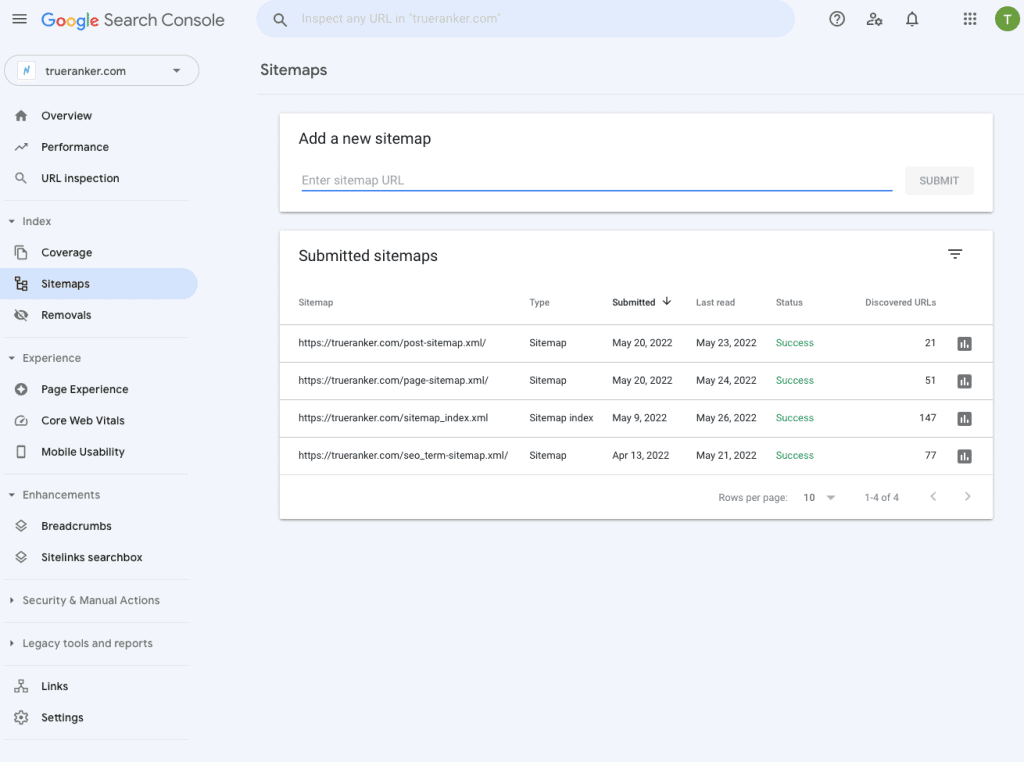1024x762 pixels.
Task: Open the main hamburger menu
Action: click(20, 19)
